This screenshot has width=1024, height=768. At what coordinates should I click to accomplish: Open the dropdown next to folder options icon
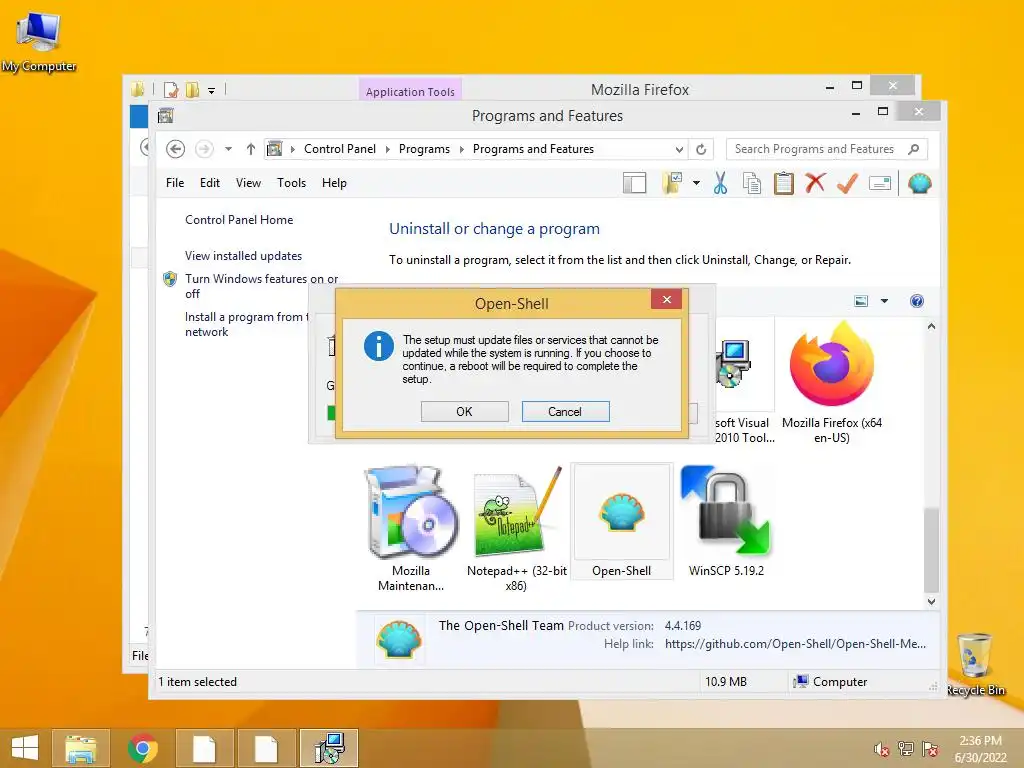click(x=696, y=184)
